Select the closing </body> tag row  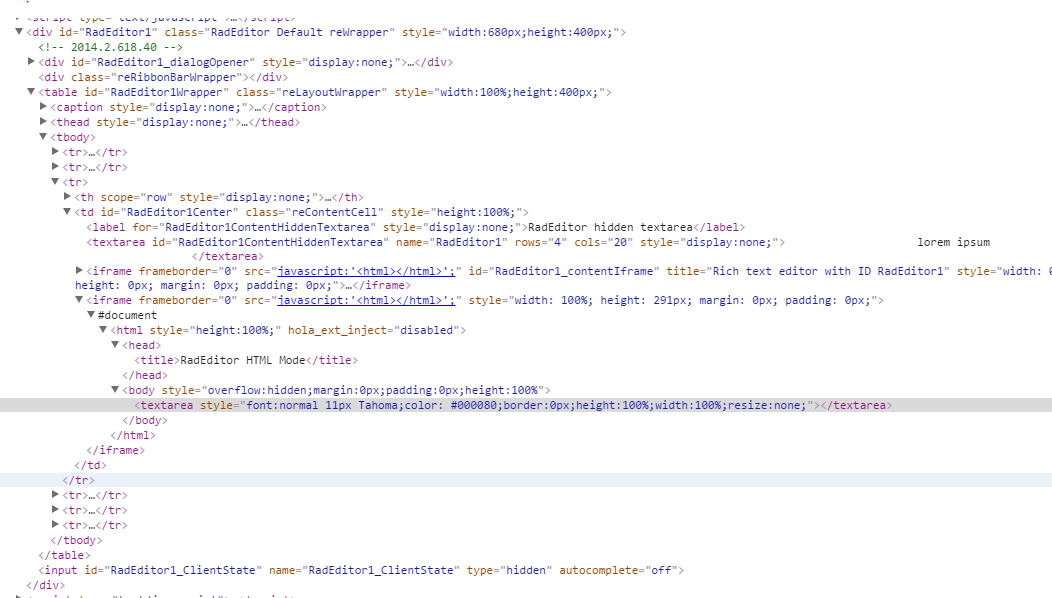145,420
